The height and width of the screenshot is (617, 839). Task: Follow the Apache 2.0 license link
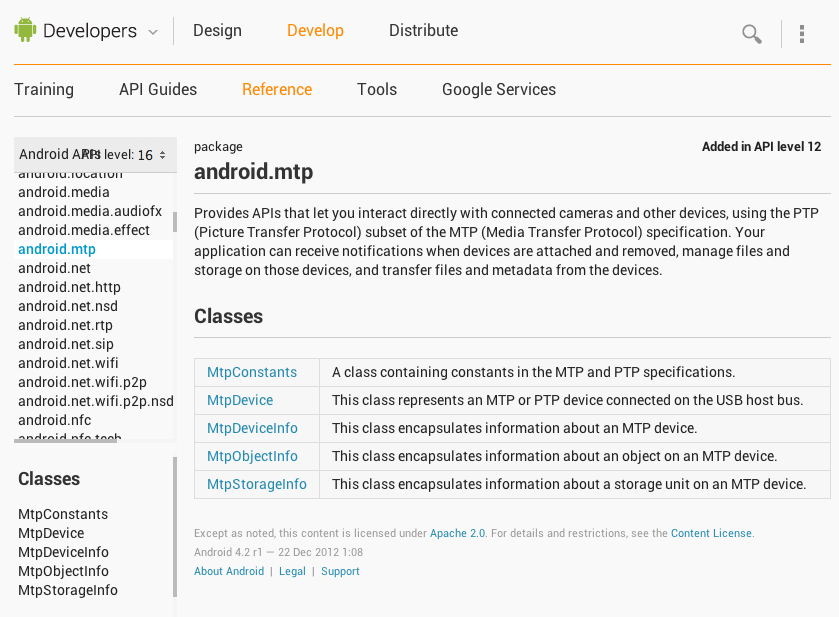(x=457, y=533)
